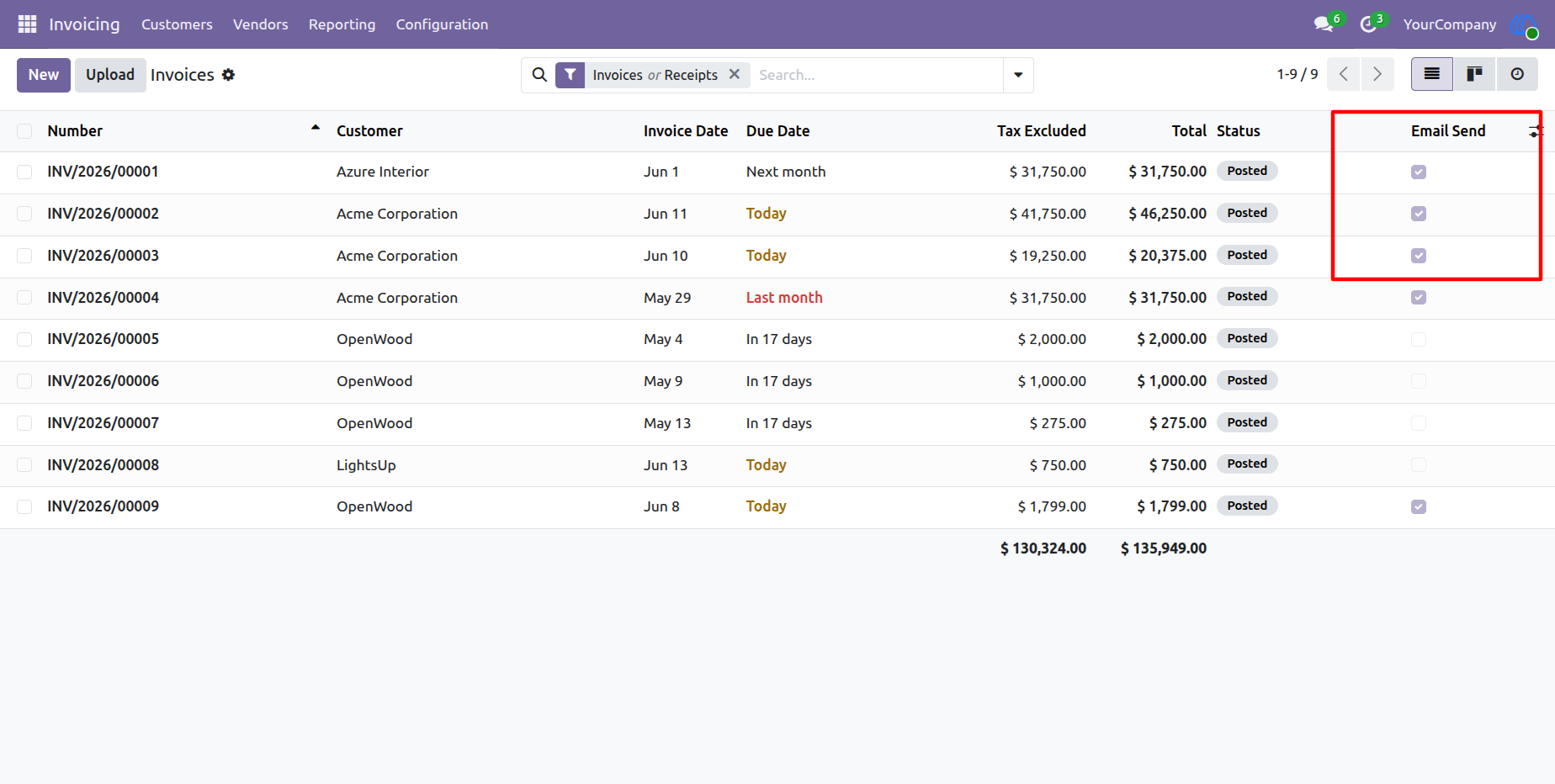Remove the Invoices or Receipts filter
1555x784 pixels.
pyautogui.click(x=735, y=74)
